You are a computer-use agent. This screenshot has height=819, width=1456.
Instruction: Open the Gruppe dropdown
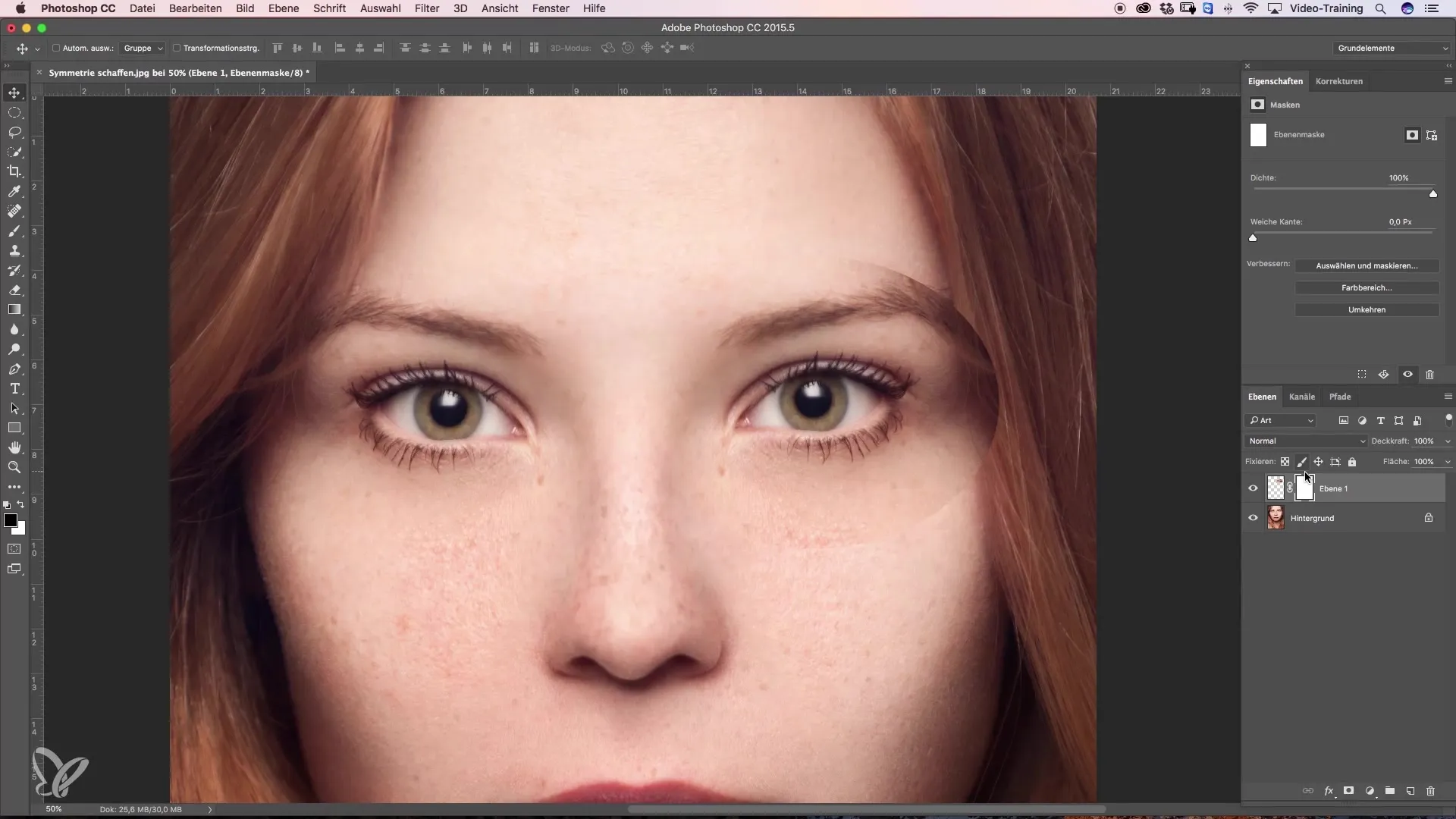point(143,48)
